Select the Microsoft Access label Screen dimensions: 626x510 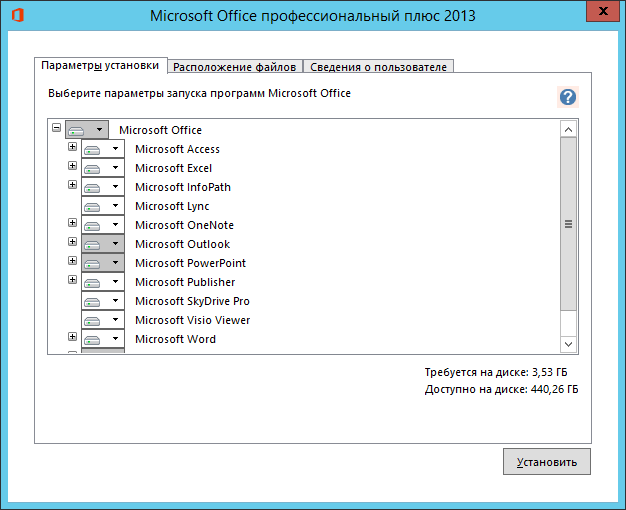pyautogui.click(x=177, y=149)
